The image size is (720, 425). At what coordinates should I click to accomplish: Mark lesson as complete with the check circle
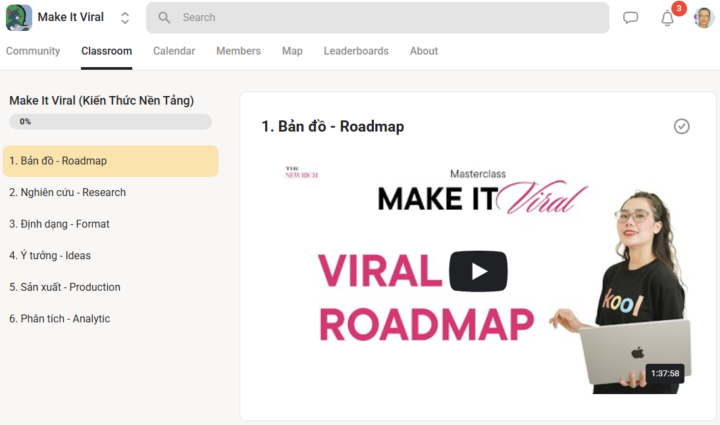[681, 126]
